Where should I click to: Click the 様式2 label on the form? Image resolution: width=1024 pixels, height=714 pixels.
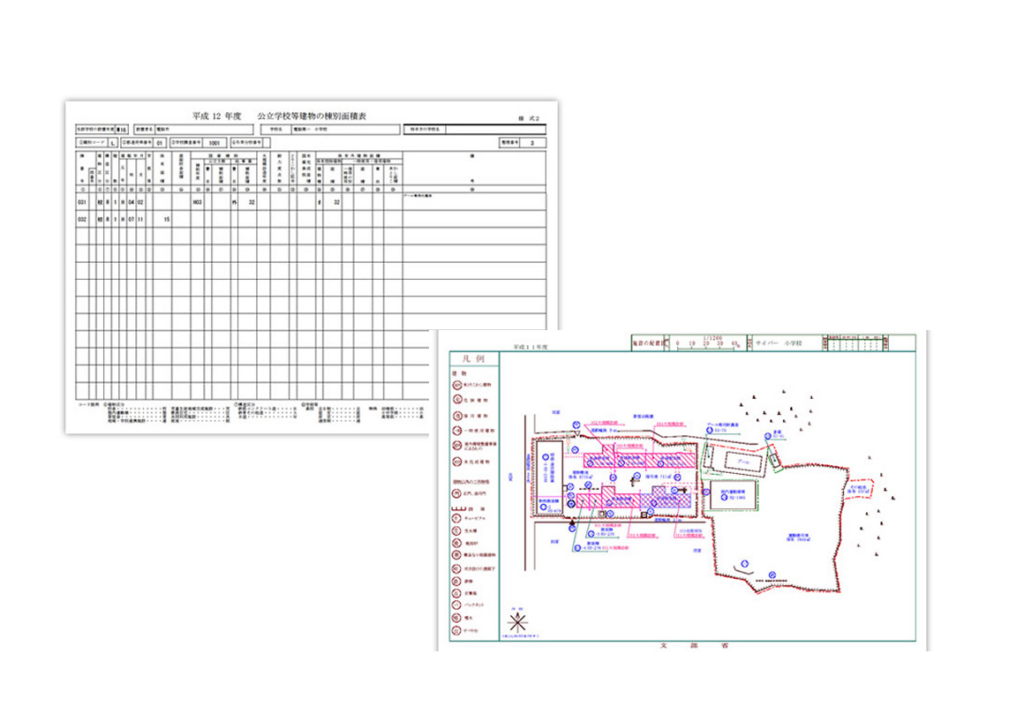(529, 119)
